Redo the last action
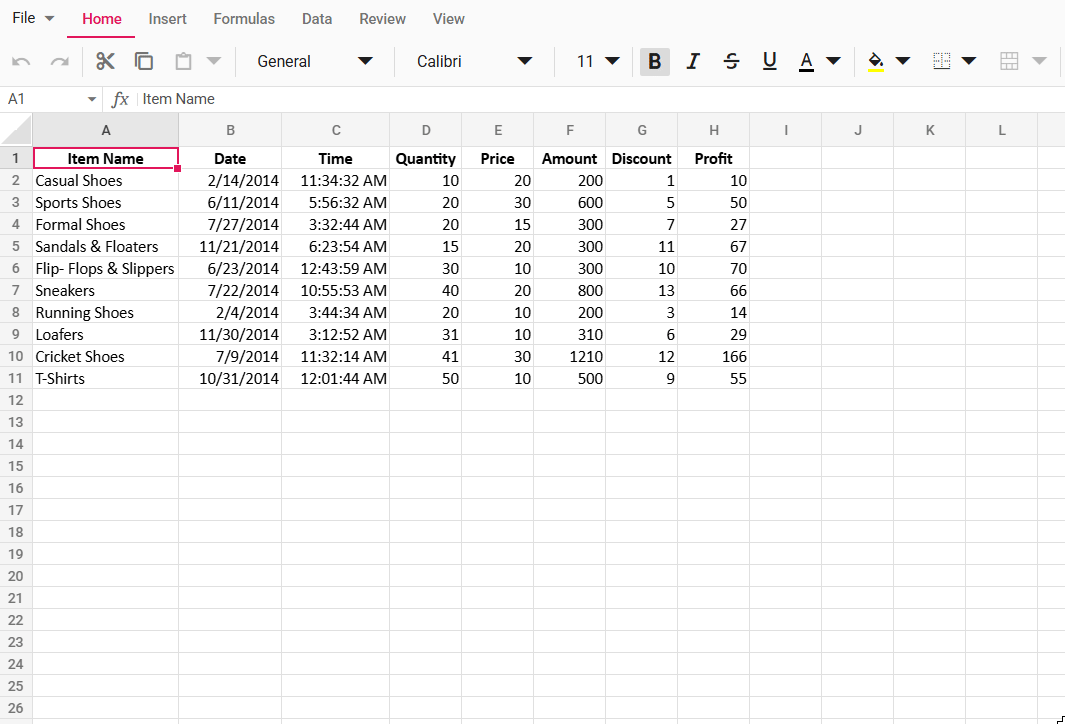The image size is (1065, 724). coord(59,61)
